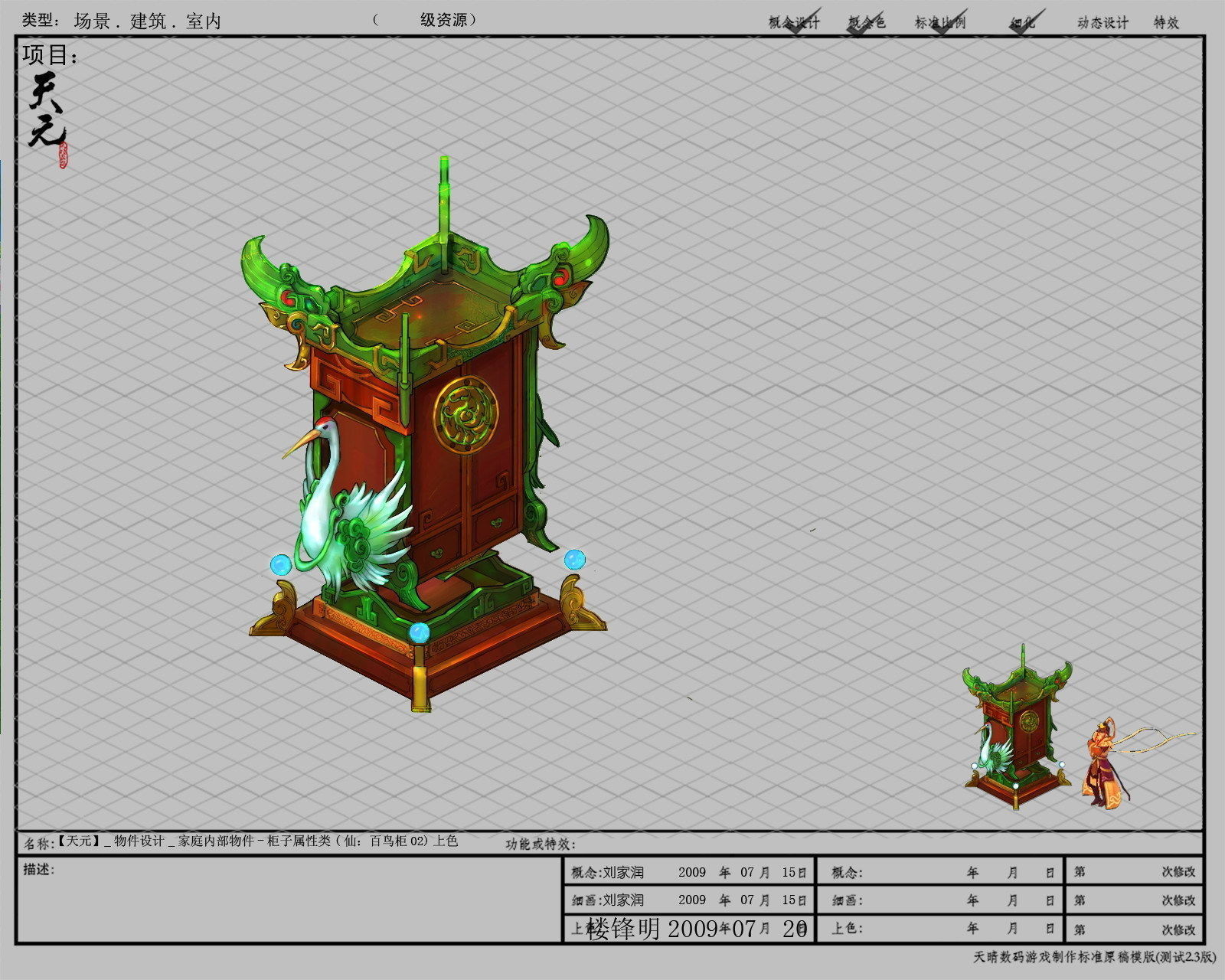Screen dimensions: 1225x980
Task: Click the 第 次修改 cell in the 细画 row
Action: [x=1134, y=900]
